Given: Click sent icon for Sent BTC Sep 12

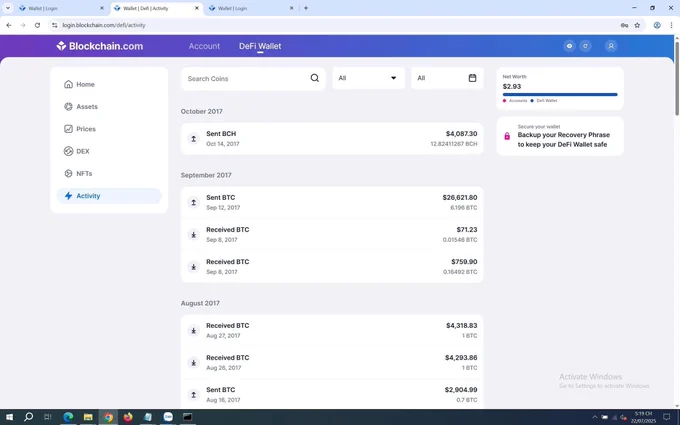Looking at the screenshot, I should [193, 203].
